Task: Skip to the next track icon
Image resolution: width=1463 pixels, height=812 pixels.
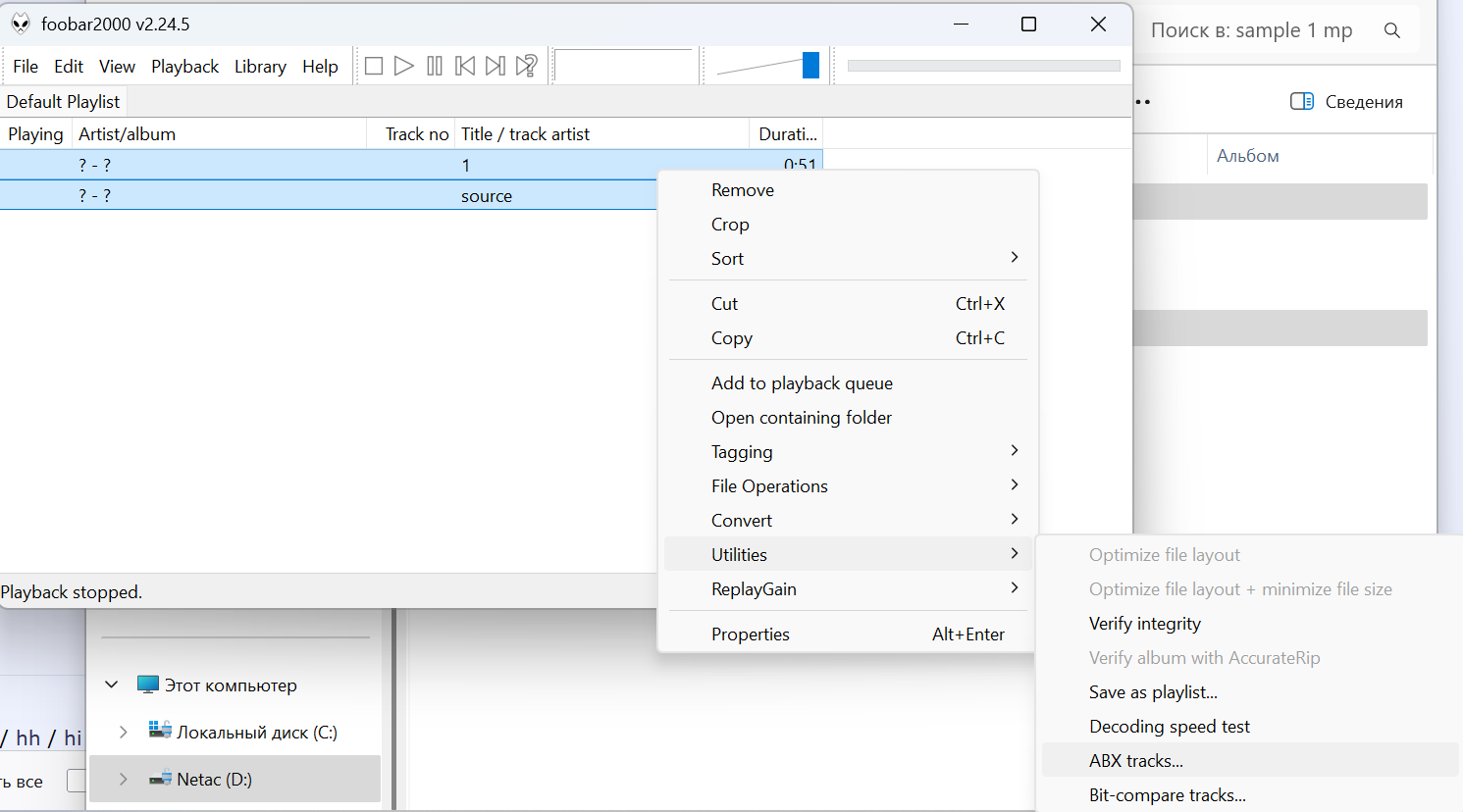Action: pos(496,66)
